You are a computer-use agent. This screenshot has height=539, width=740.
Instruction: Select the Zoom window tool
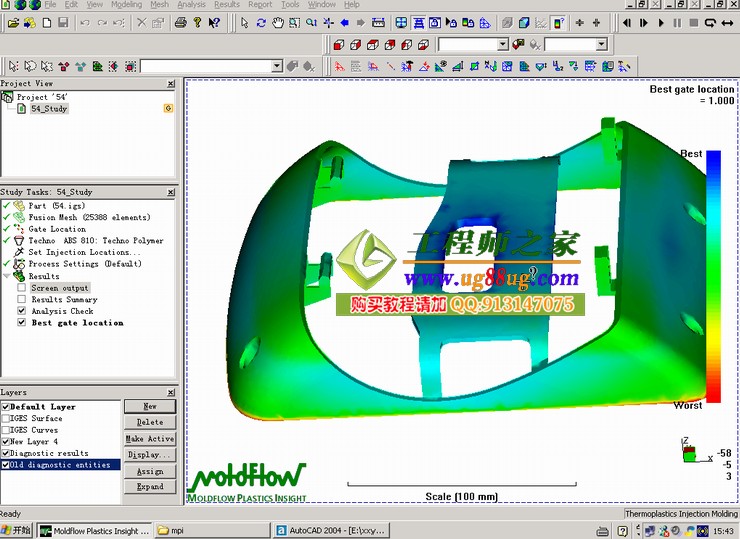pyautogui.click(x=294, y=23)
